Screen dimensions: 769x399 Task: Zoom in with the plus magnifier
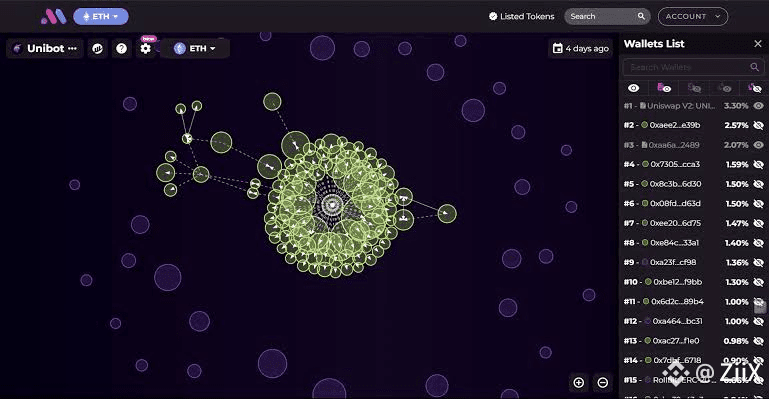click(x=579, y=382)
